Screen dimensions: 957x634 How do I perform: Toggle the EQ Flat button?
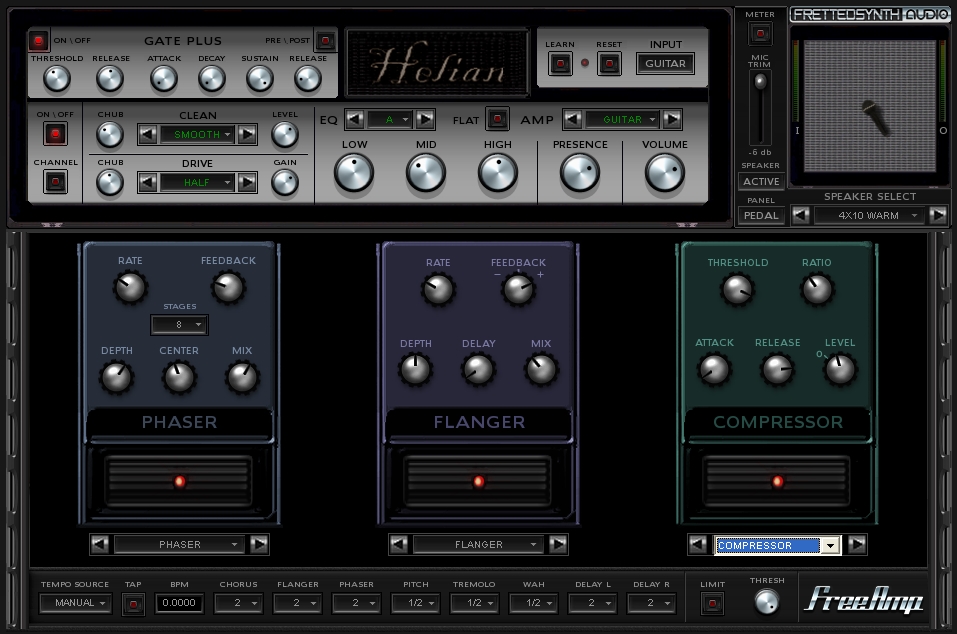coord(497,119)
